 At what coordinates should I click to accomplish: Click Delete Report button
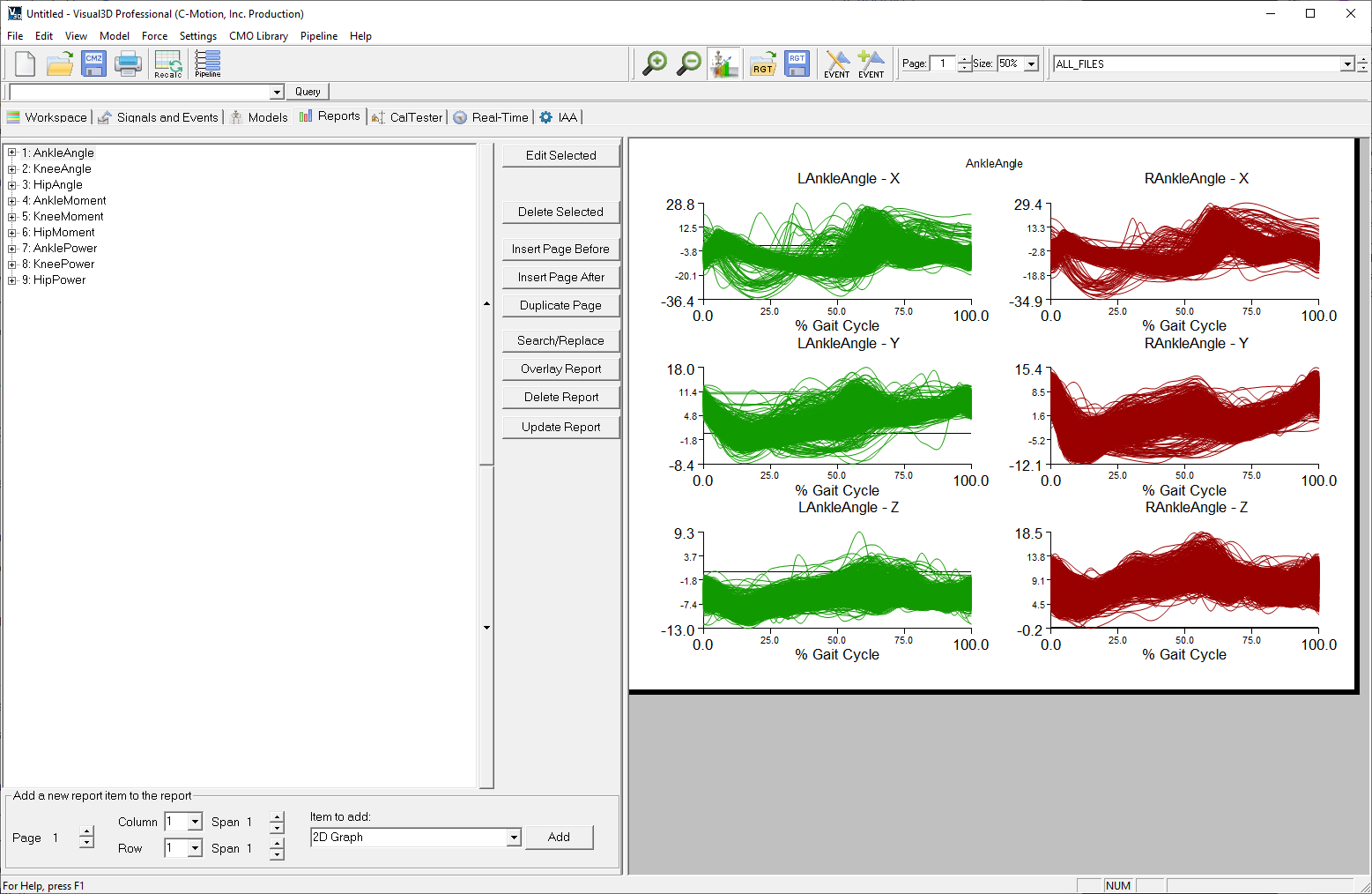point(561,397)
